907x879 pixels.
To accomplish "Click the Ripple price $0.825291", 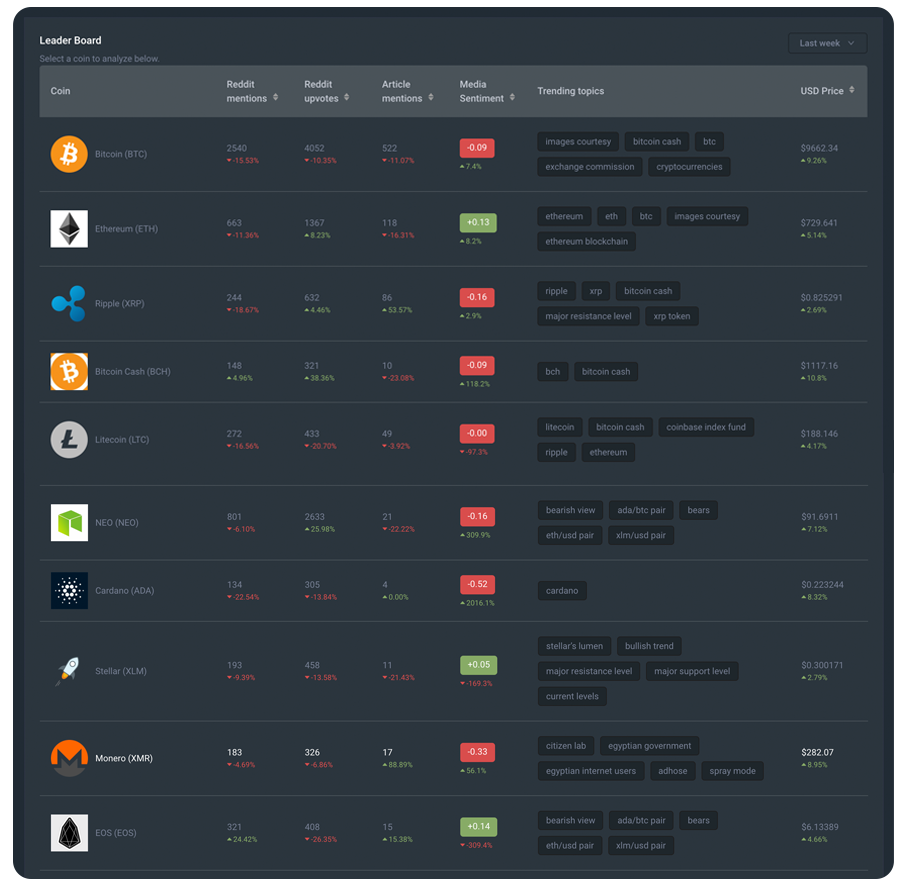I will point(821,297).
